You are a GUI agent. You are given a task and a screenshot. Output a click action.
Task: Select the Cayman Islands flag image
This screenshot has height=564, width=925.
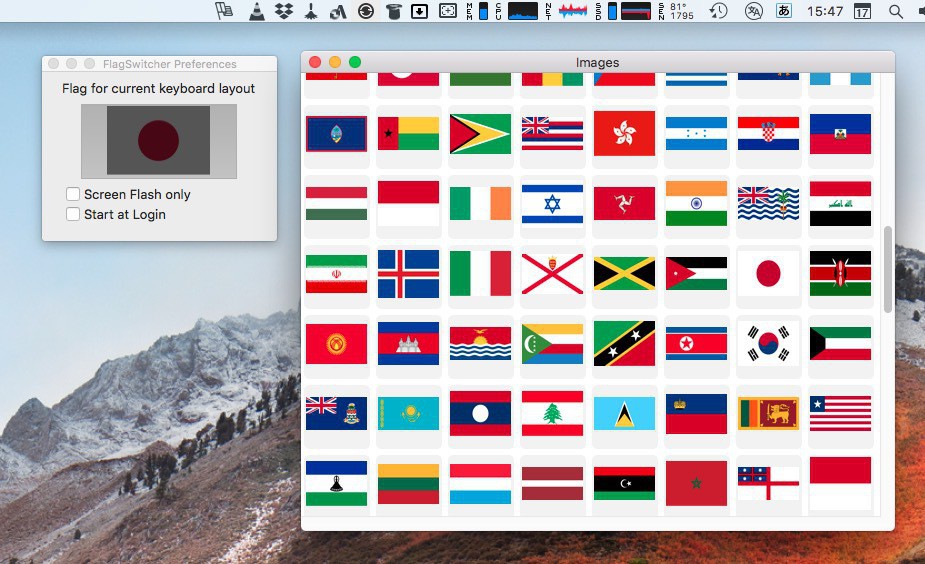[336, 413]
